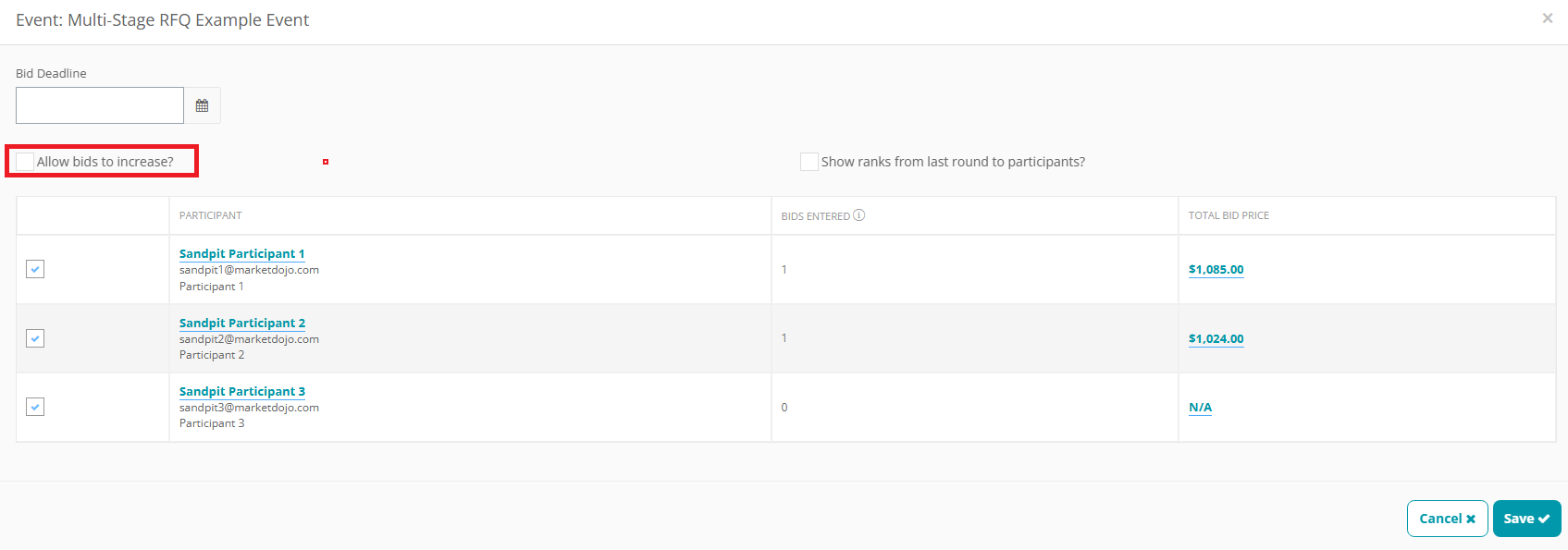Click the N/A total bid price link
Viewport: 1568px width, 550px height.
1200,407
